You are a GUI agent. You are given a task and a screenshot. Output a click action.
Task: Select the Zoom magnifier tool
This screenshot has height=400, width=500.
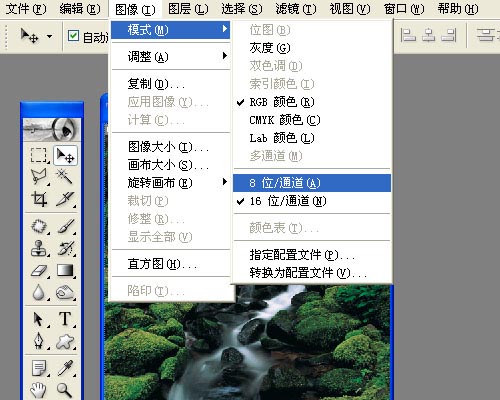pos(65,389)
